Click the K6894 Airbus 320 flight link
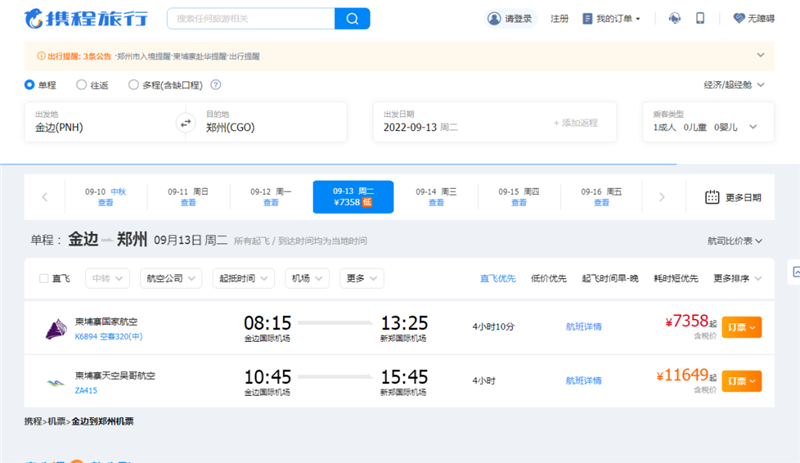 pos(109,336)
